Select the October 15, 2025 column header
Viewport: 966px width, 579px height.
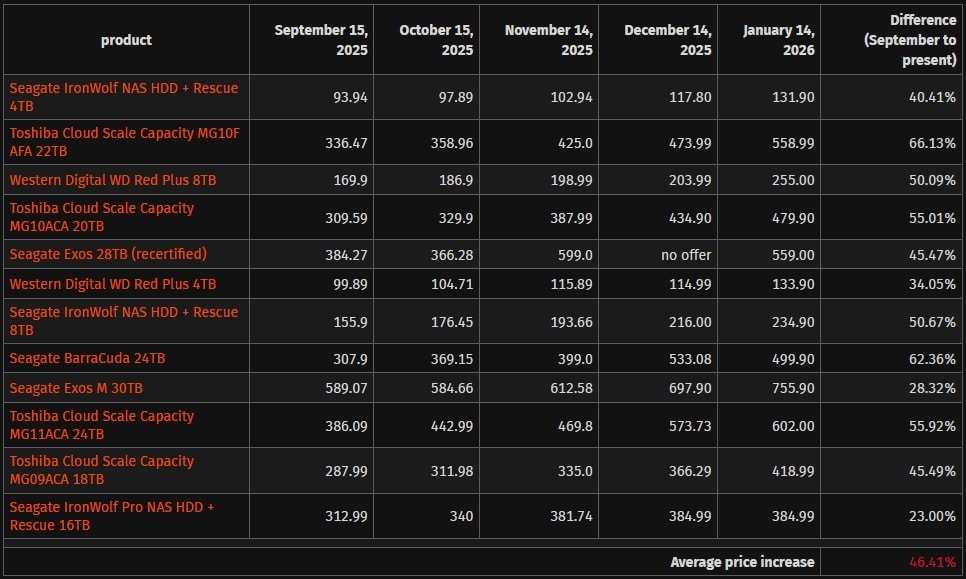coord(436,40)
